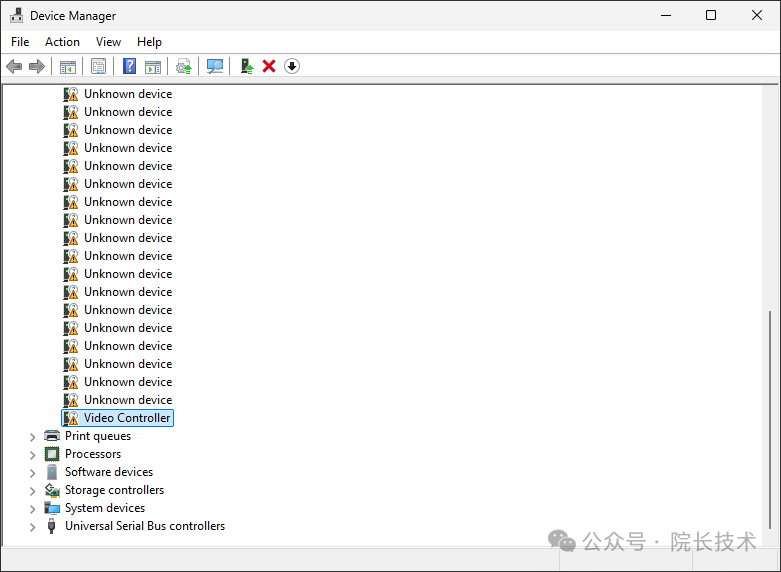Select the Video Controller entry
This screenshot has width=781, height=572.
point(118,418)
